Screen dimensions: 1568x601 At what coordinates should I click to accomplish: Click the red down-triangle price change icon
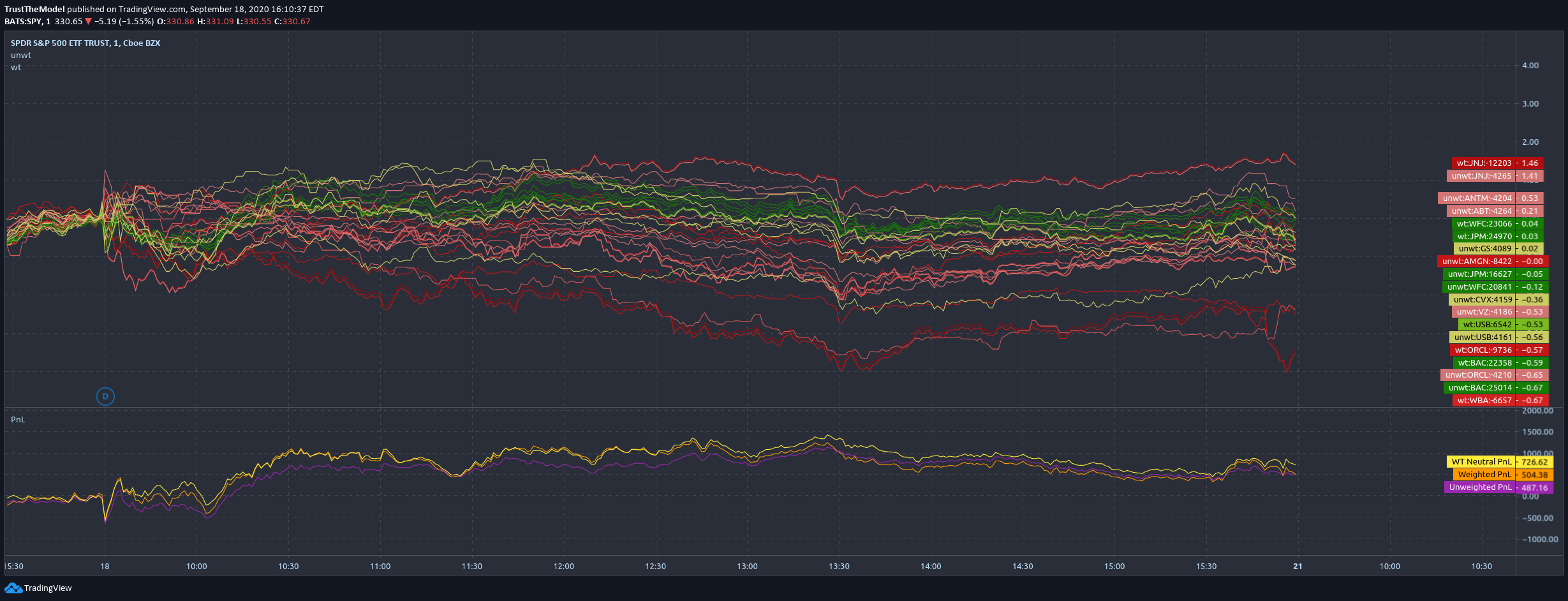(89, 21)
